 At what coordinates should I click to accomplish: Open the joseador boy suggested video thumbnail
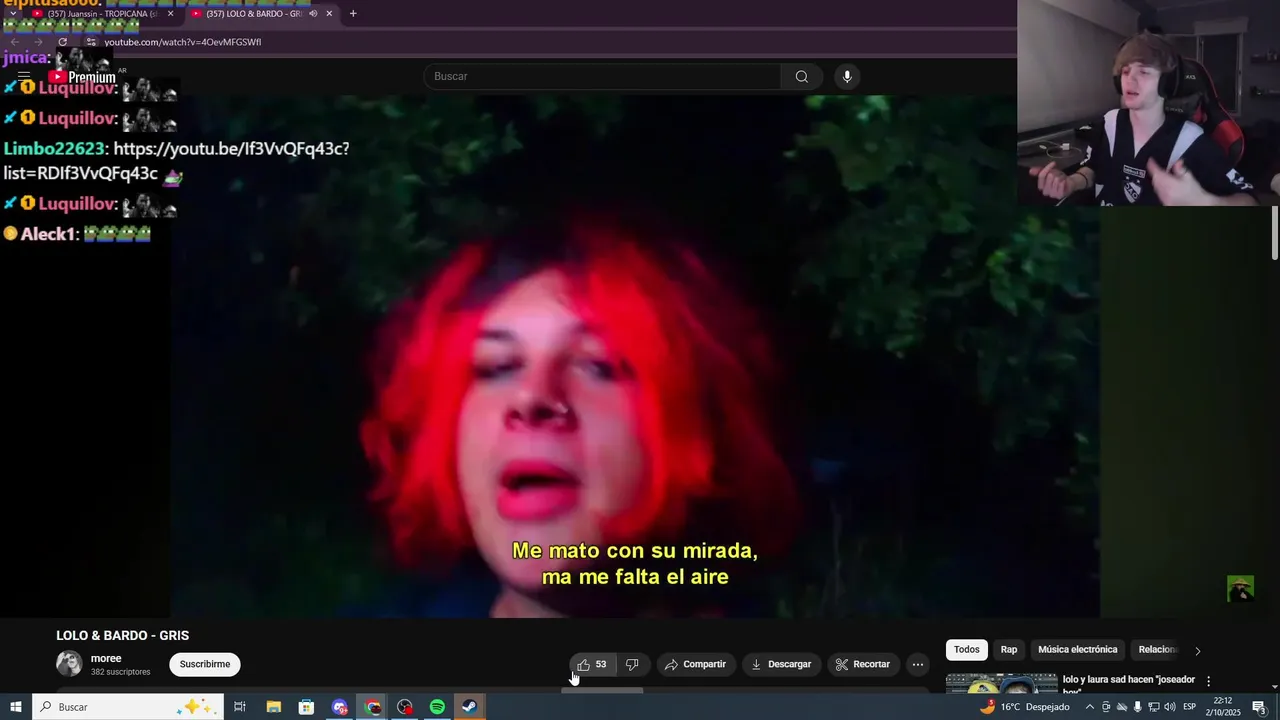click(x=1001, y=684)
